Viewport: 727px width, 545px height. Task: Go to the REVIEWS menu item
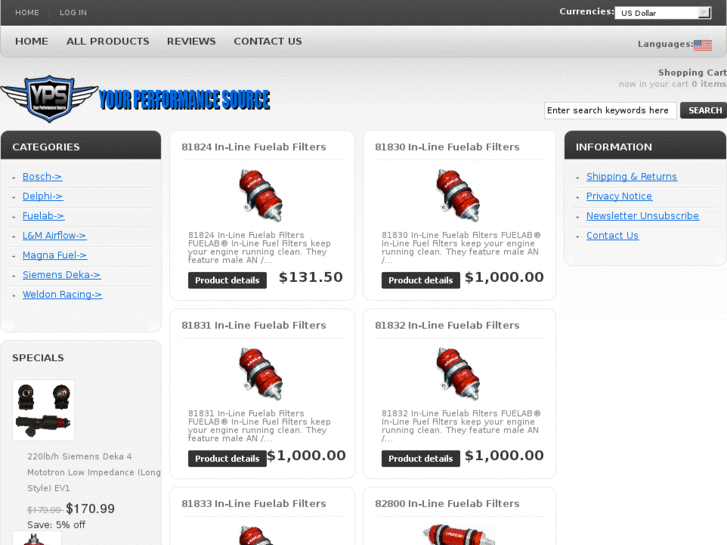[x=191, y=41]
